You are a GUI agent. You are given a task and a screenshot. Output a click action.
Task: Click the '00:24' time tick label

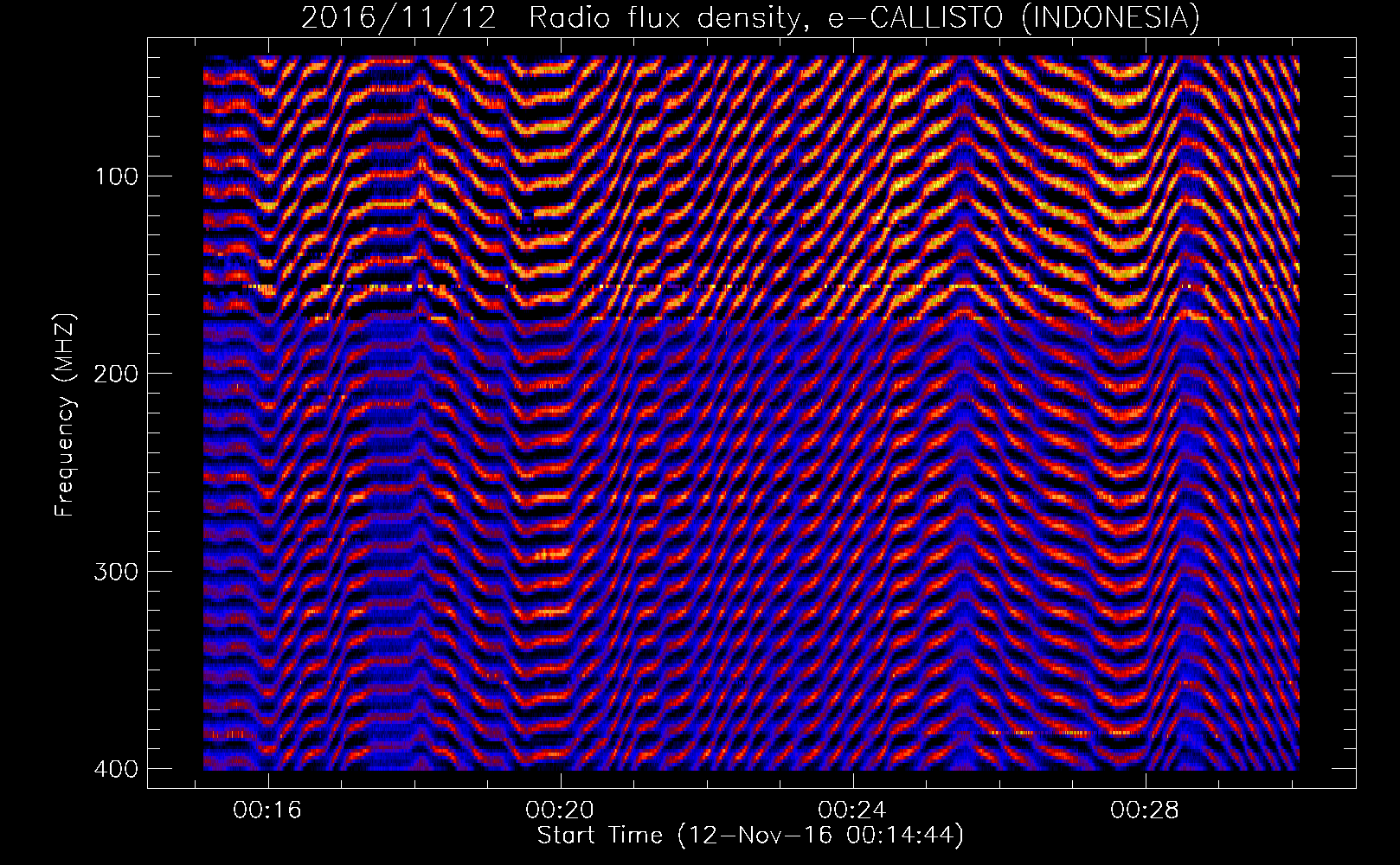click(x=854, y=811)
